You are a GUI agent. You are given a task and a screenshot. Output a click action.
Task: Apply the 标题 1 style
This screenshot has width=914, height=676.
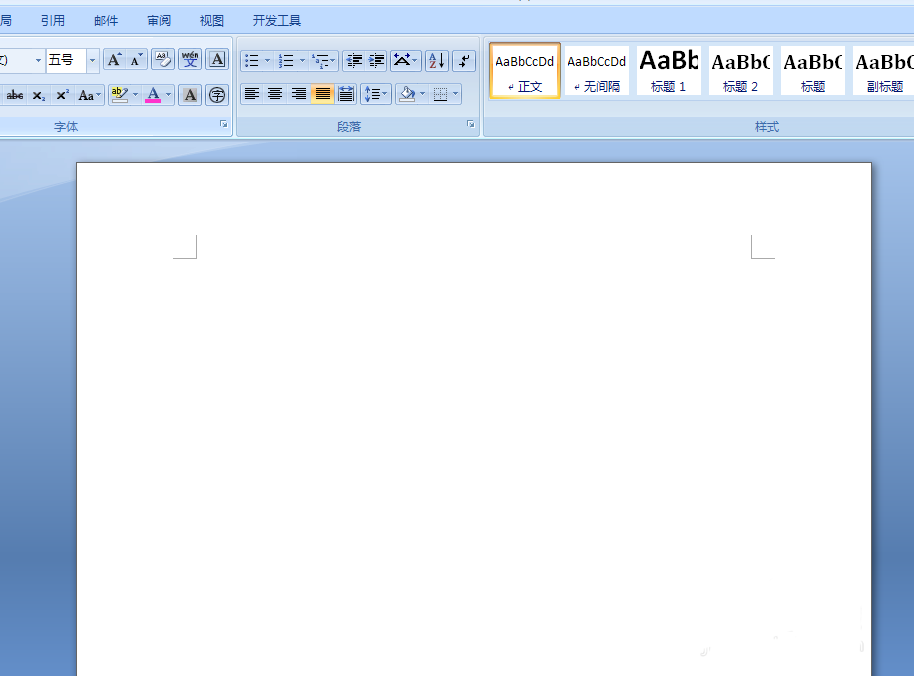coord(669,70)
